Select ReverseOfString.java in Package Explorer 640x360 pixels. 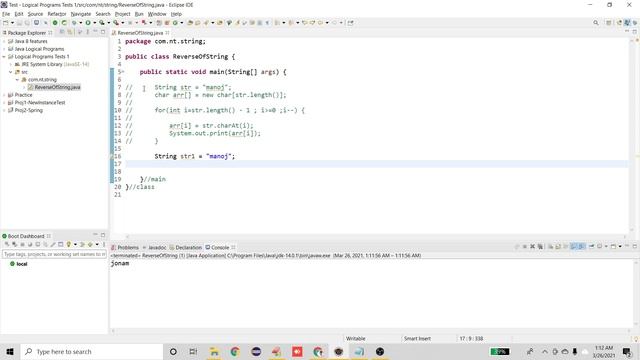[54, 87]
